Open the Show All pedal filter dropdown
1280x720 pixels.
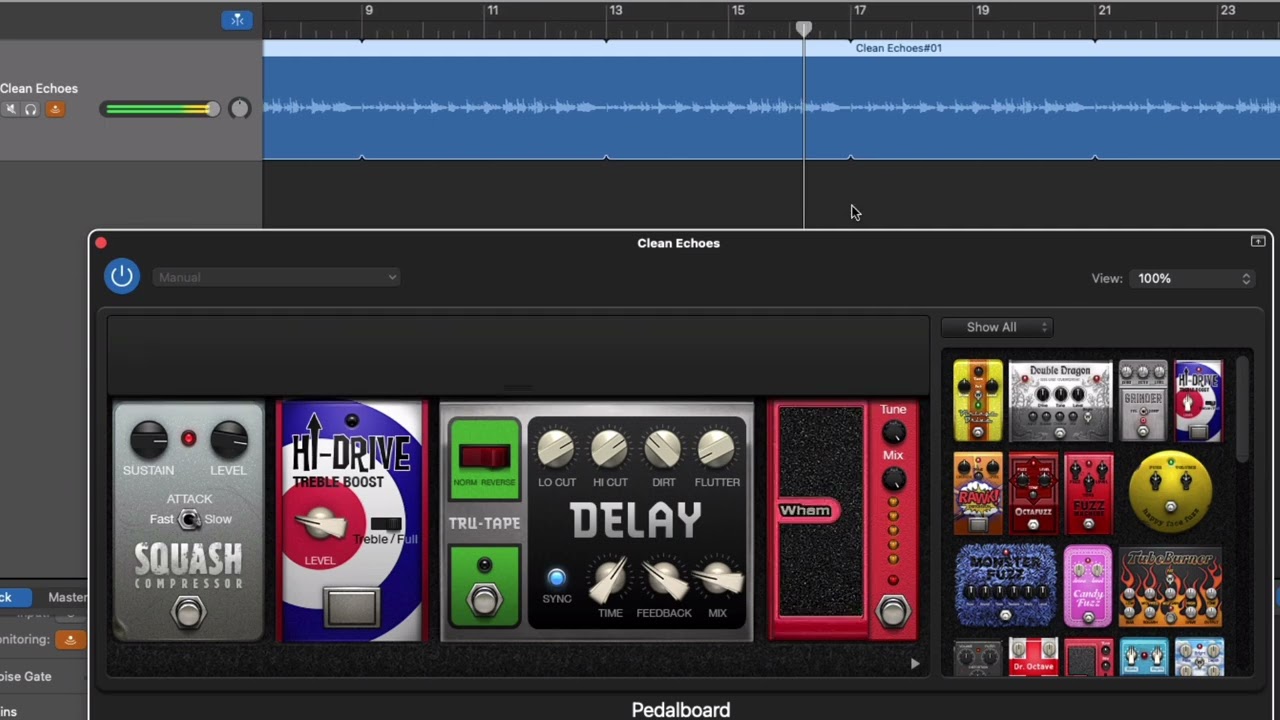[x=997, y=327]
